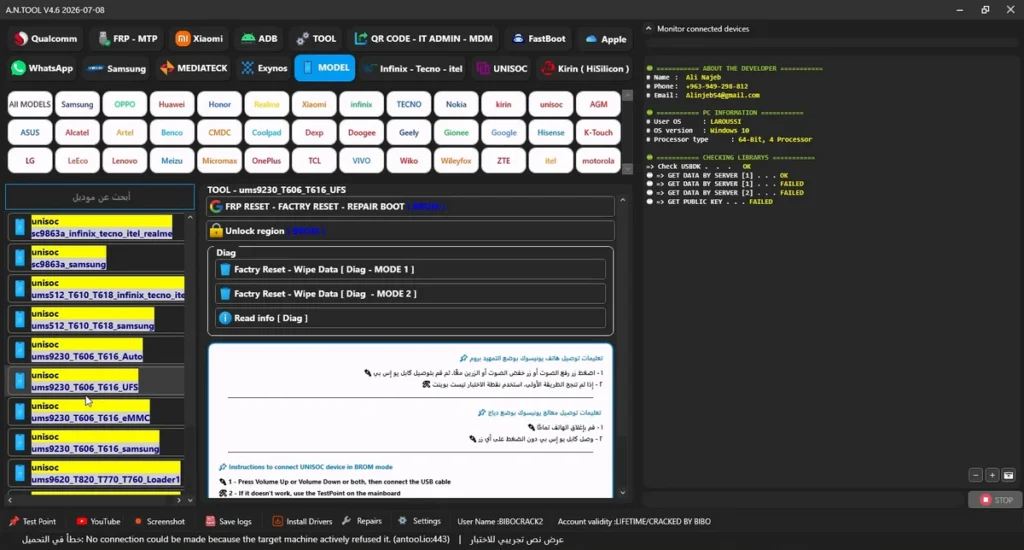Image resolution: width=1024 pixels, height=550 pixels.
Task: Filter models by OPPO brand
Action: [125, 105]
